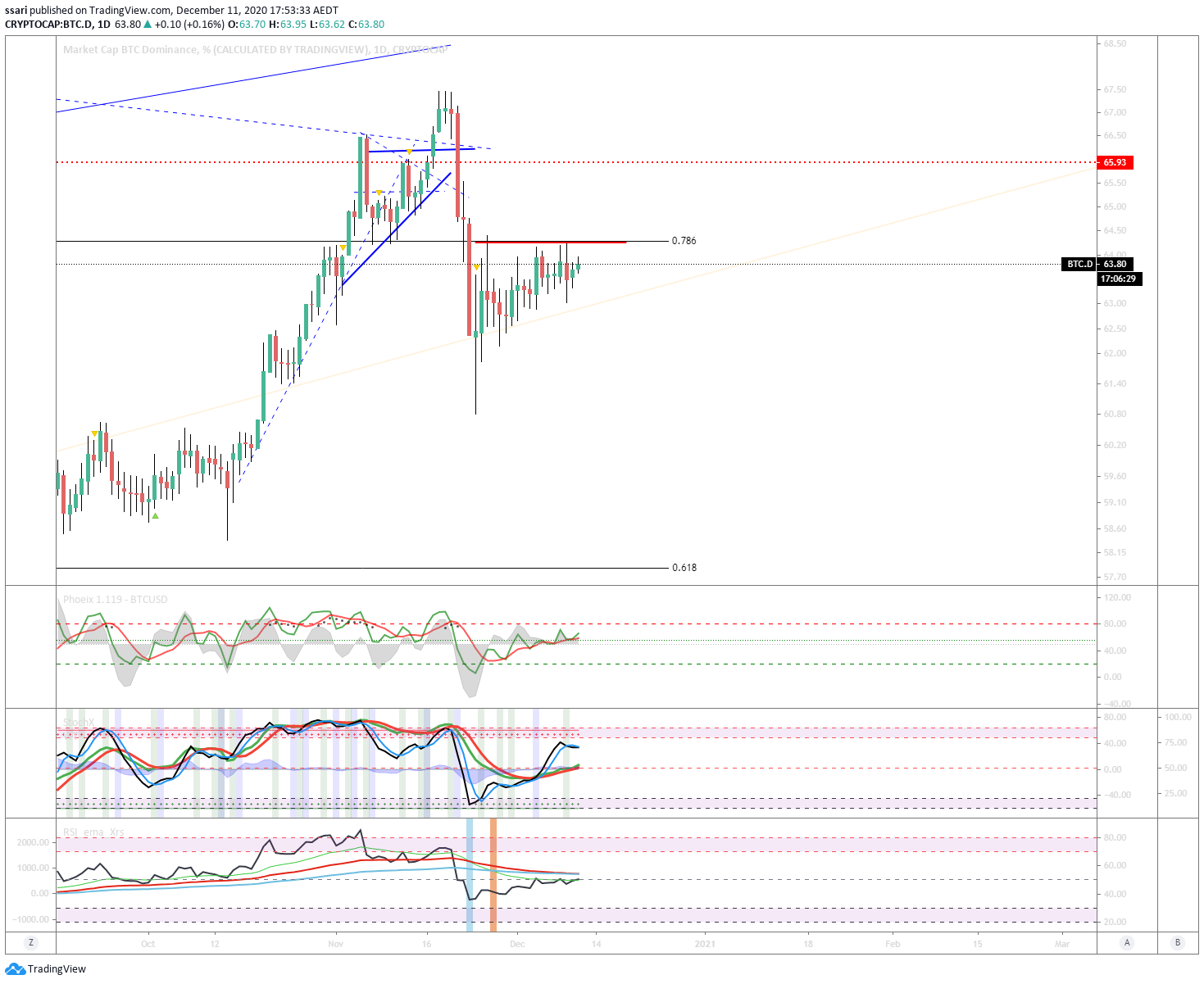Click the 17:06:29 bar countdown label
Image resolution: width=1204 pixels, height=984 pixels.
[1119, 279]
